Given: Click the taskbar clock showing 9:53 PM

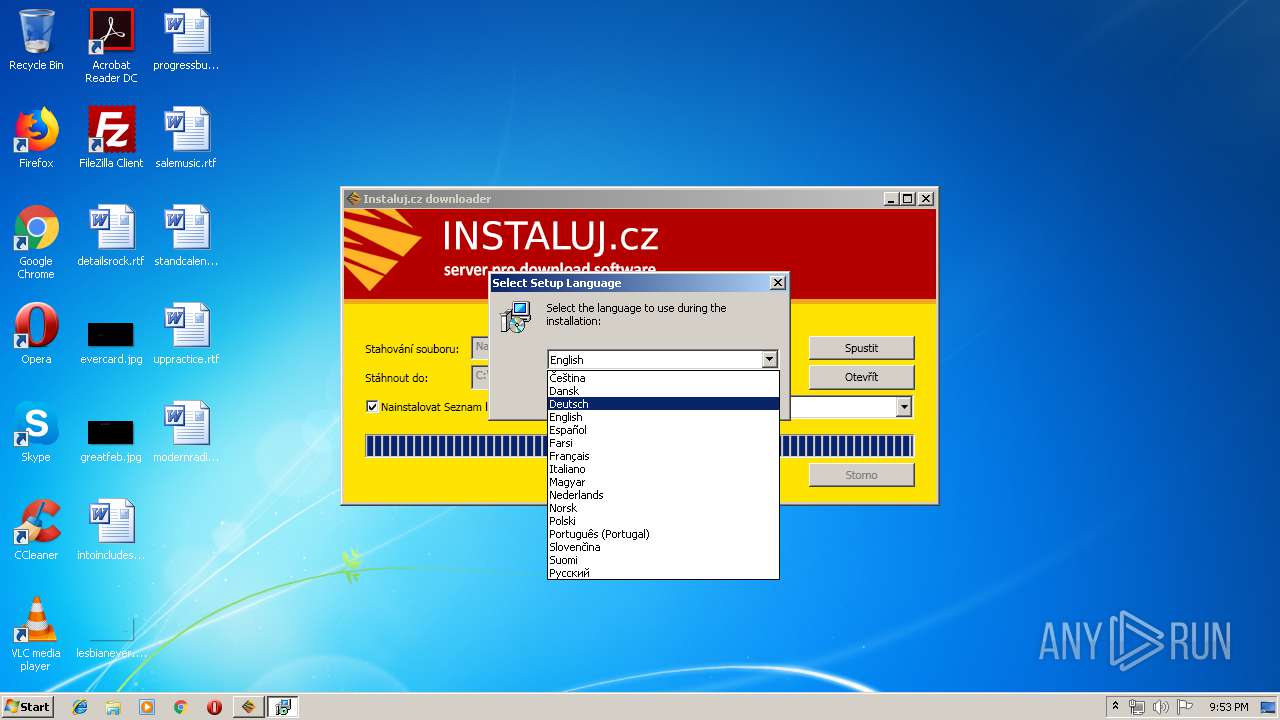Looking at the screenshot, I should click(x=1228, y=707).
